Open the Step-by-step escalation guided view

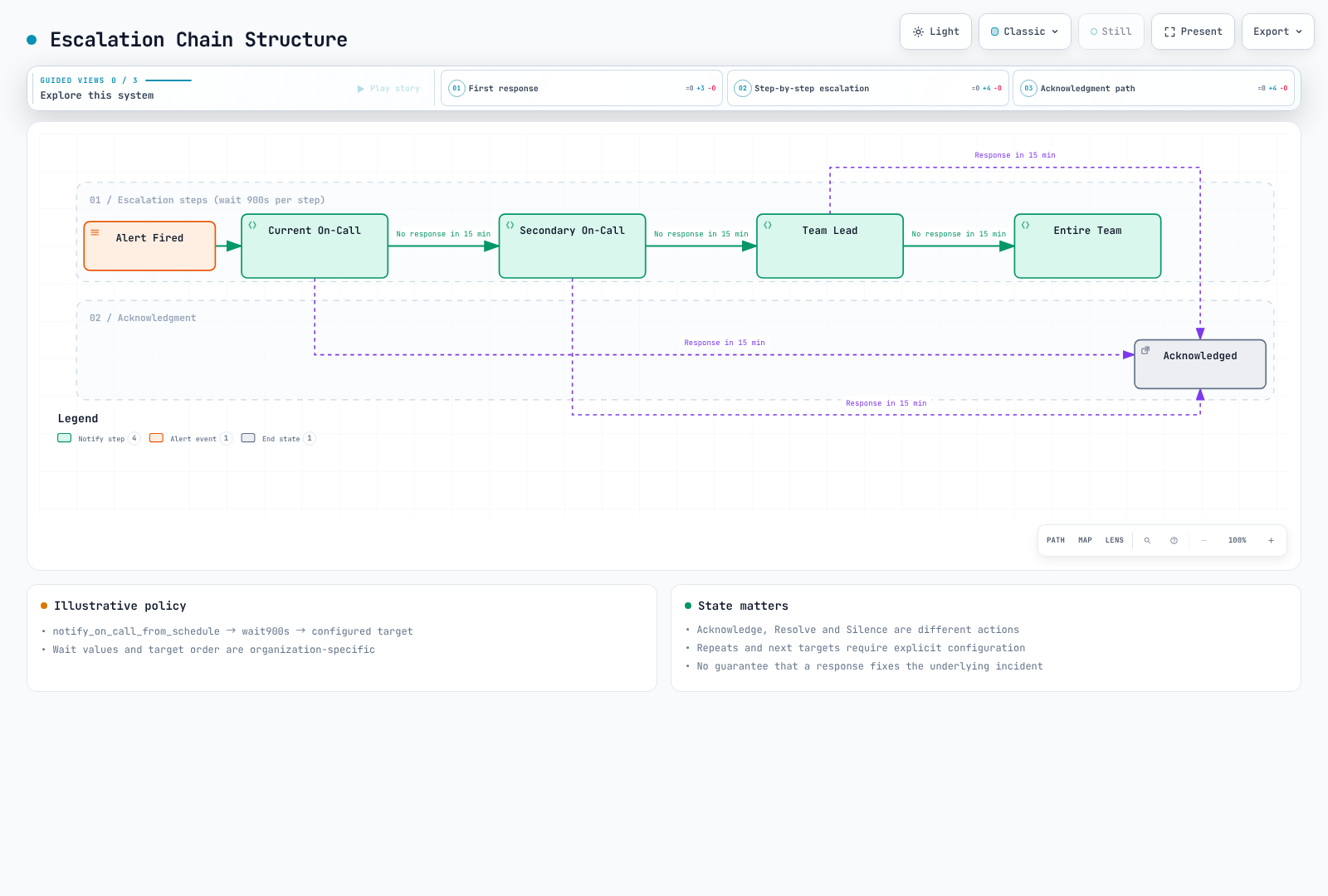[868, 88]
